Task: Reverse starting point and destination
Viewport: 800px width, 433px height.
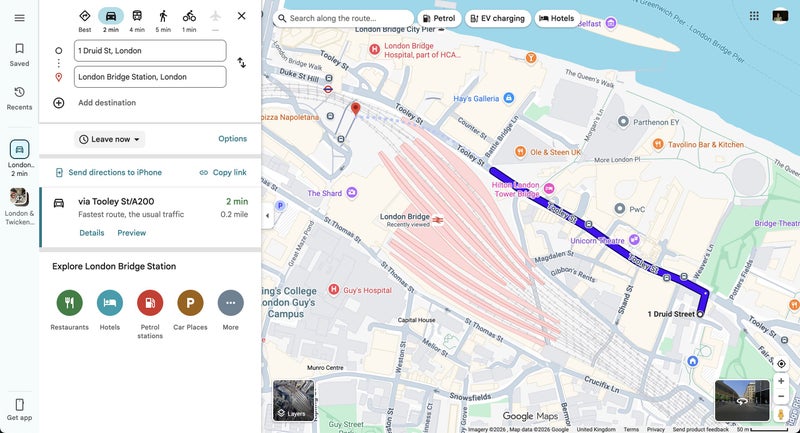Action: [241, 63]
